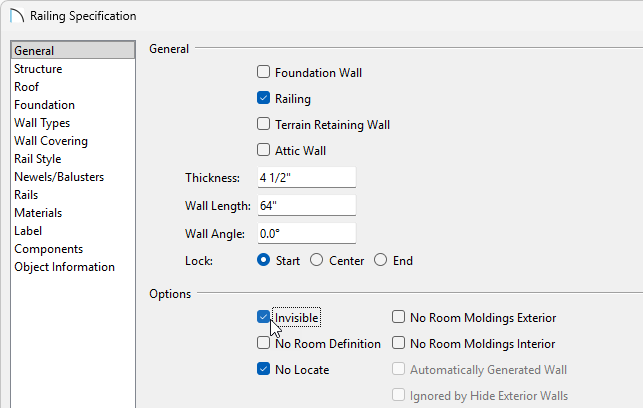Click the Wall Angle input field
This screenshot has height=408, width=643.
point(305,233)
